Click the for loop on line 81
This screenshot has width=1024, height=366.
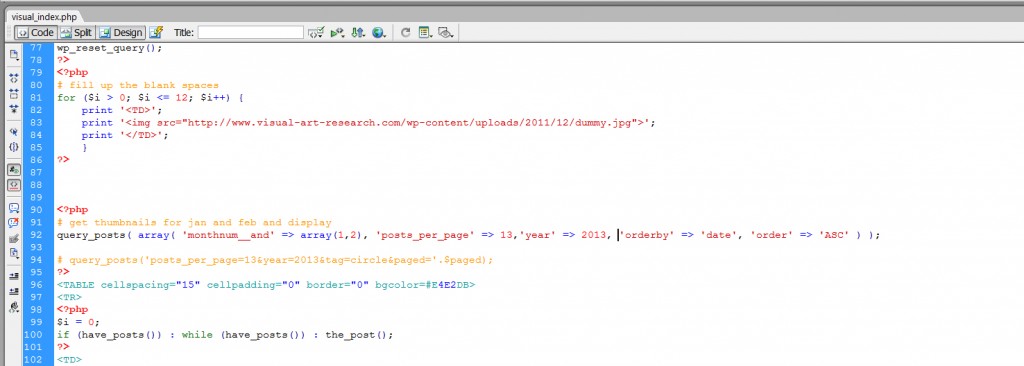click(150, 97)
